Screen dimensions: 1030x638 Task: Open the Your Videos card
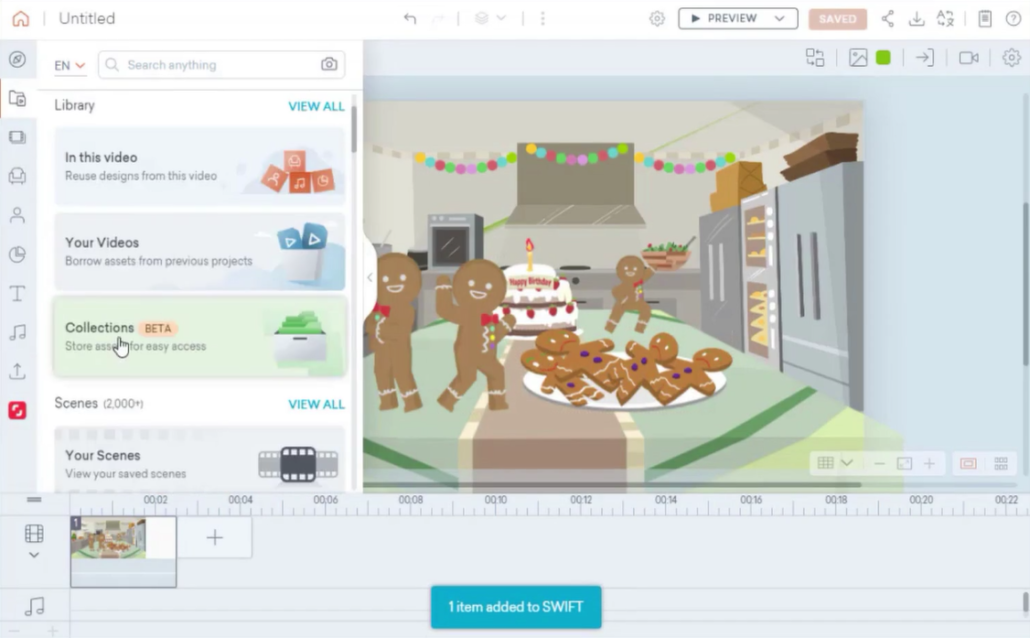(200, 251)
